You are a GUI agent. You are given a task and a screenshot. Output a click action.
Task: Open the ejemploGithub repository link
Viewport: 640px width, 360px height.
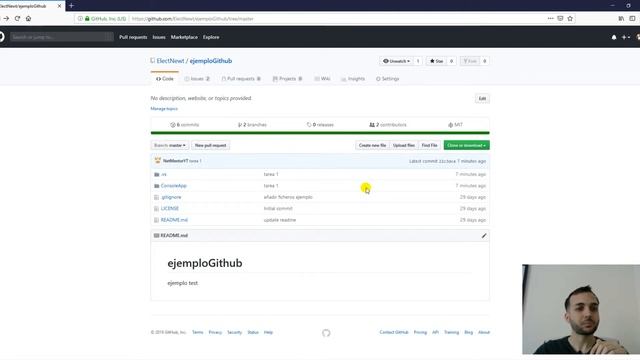[211, 61]
